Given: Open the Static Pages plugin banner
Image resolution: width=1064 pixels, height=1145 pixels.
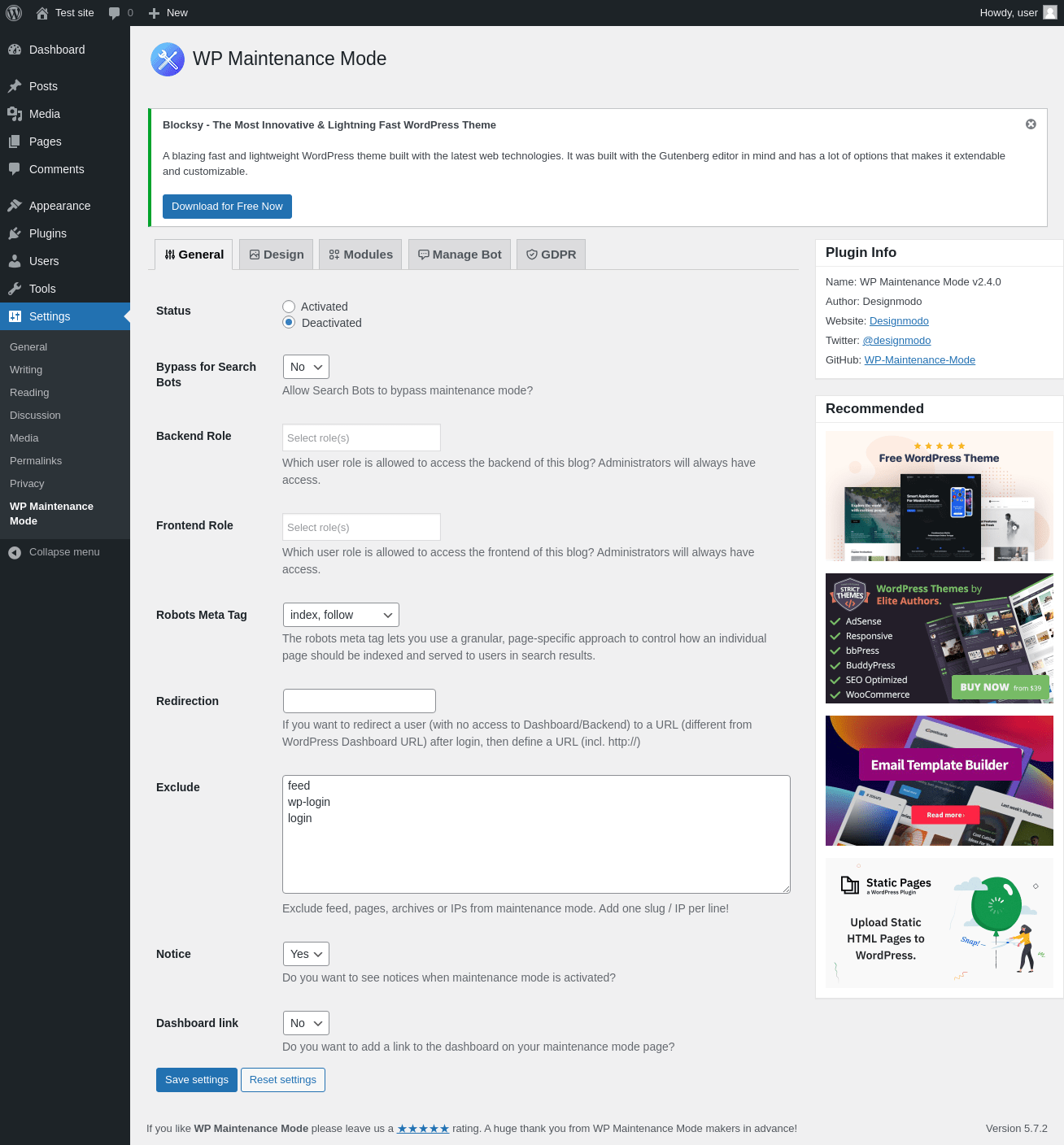Looking at the screenshot, I should tap(940, 923).
